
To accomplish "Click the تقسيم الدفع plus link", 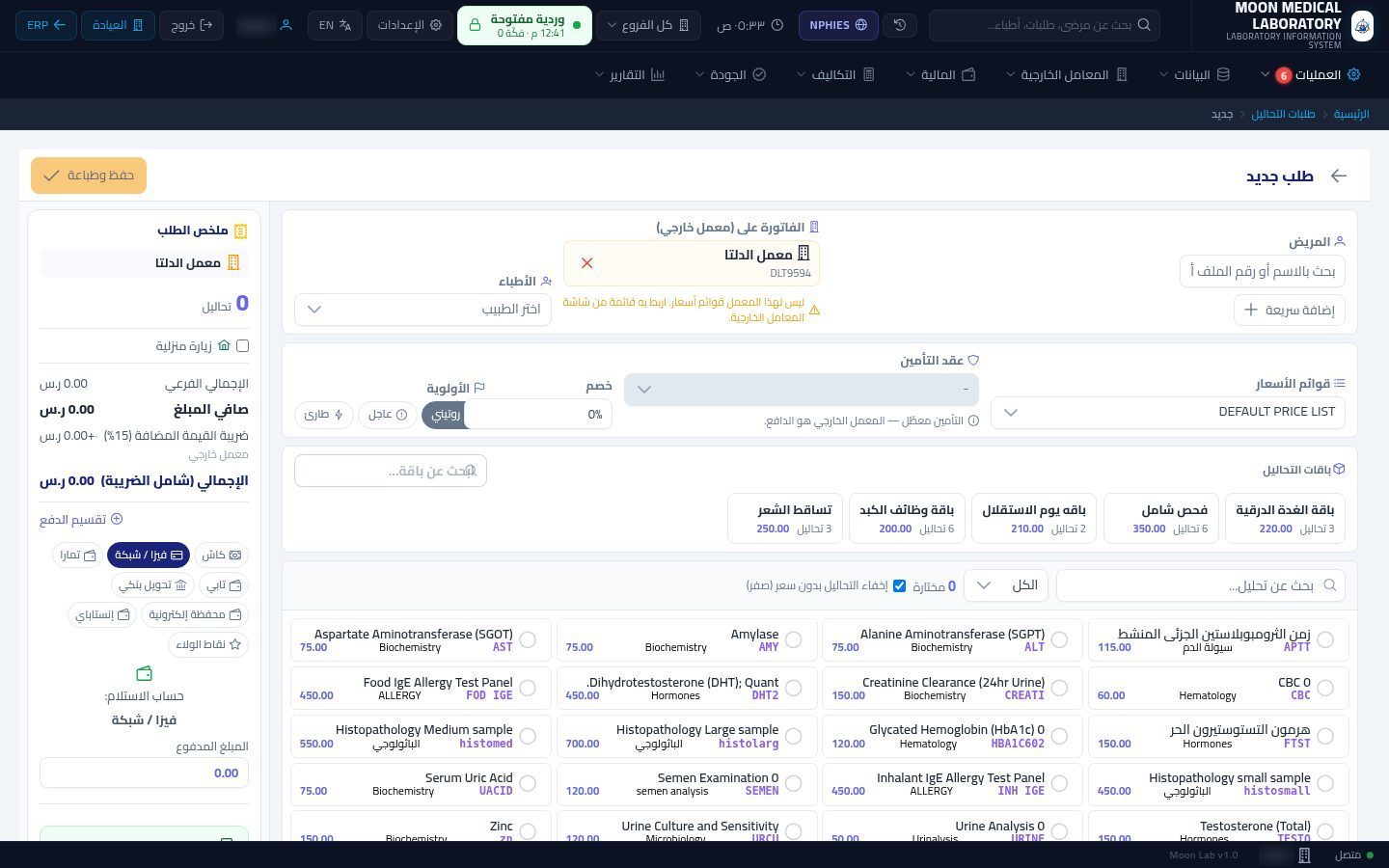I will pos(81,519).
